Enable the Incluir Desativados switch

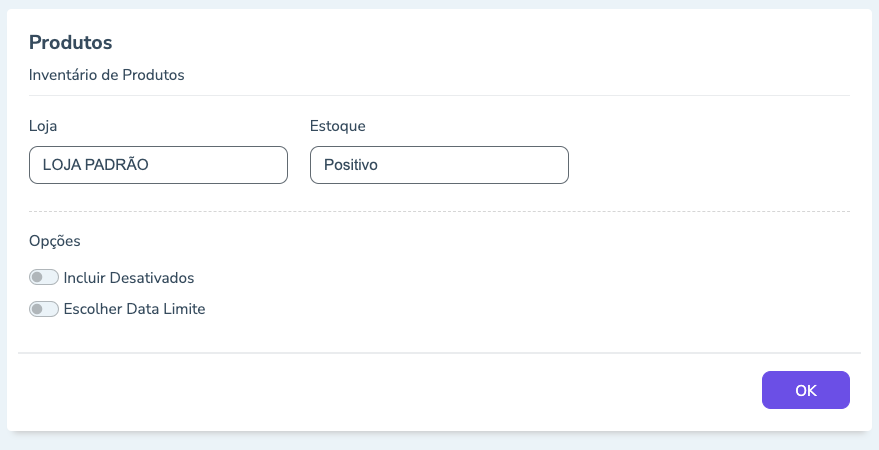pyautogui.click(x=44, y=277)
